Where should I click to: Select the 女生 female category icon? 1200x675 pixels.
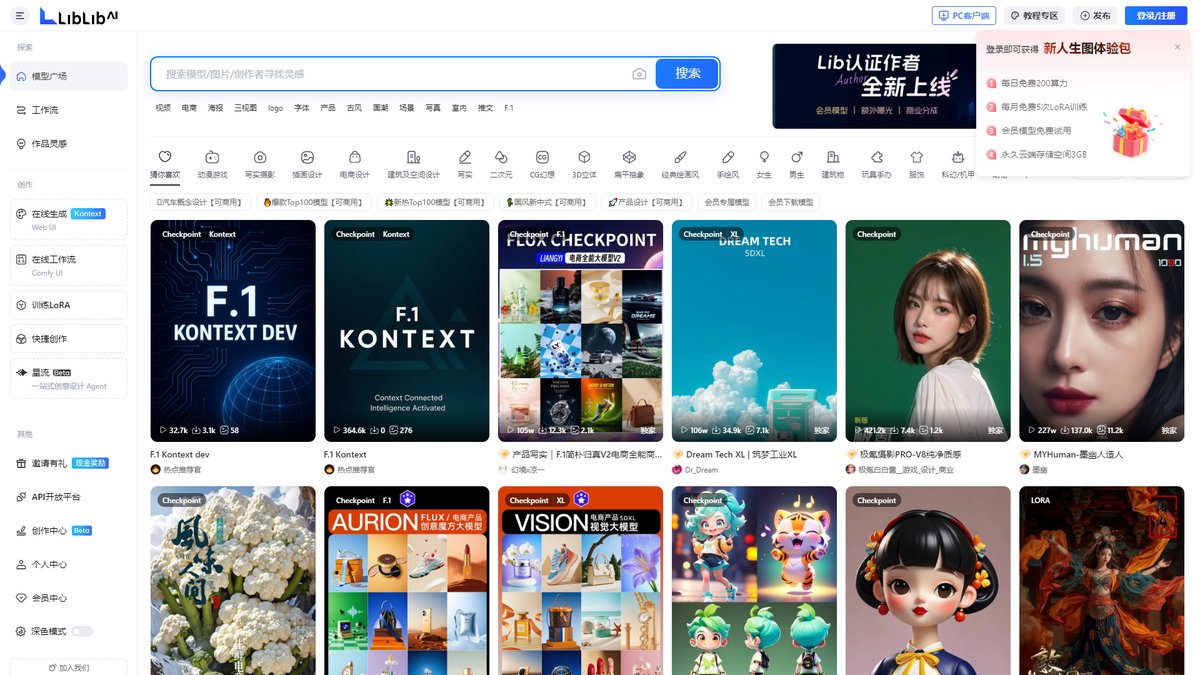[764, 157]
